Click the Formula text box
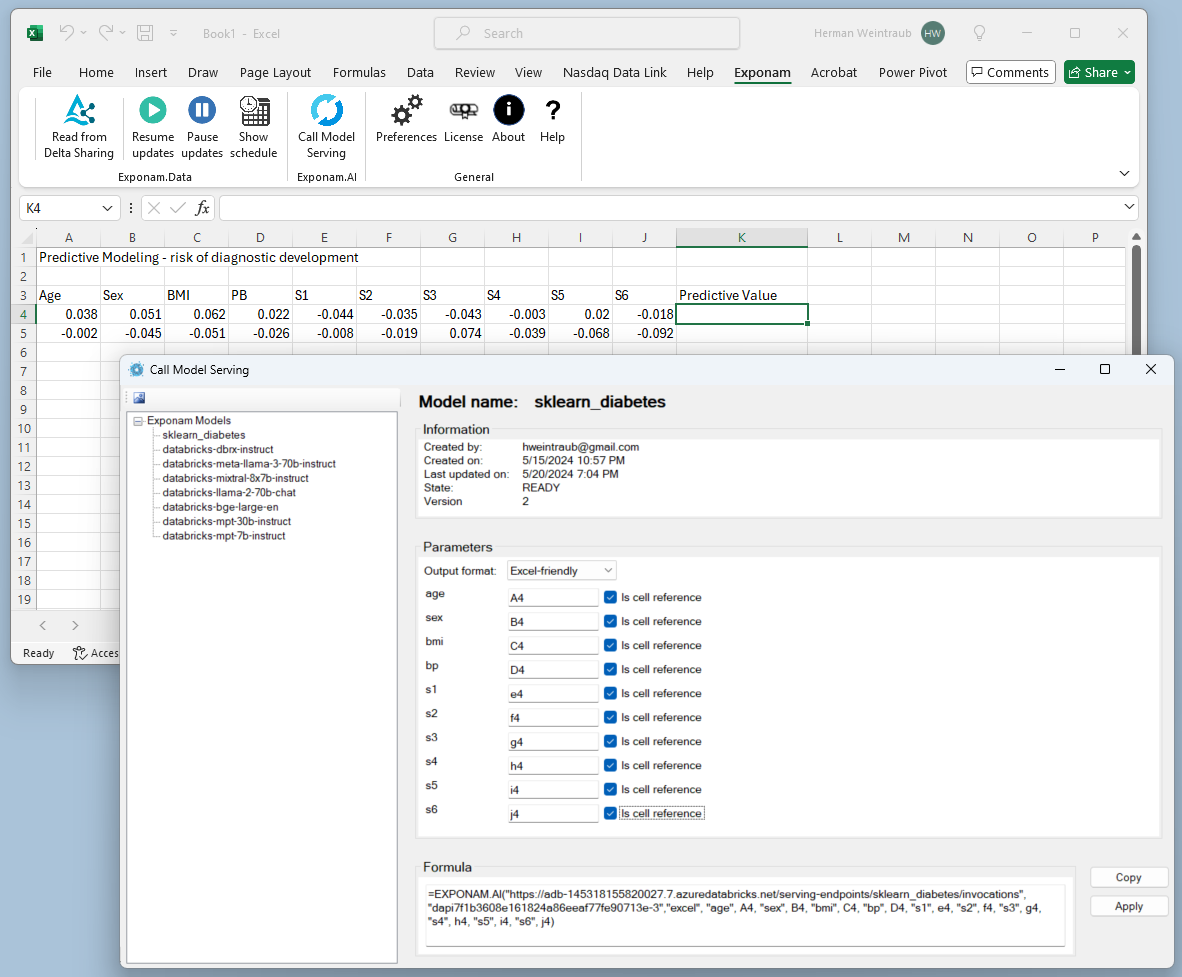The height and width of the screenshot is (977, 1182). [745, 914]
